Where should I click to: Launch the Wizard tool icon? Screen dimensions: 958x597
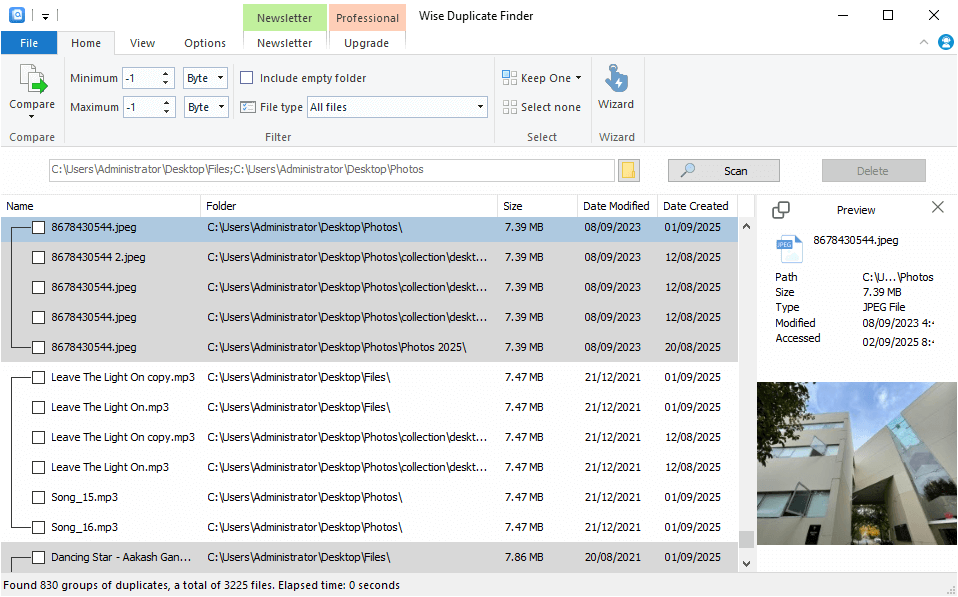pos(616,79)
